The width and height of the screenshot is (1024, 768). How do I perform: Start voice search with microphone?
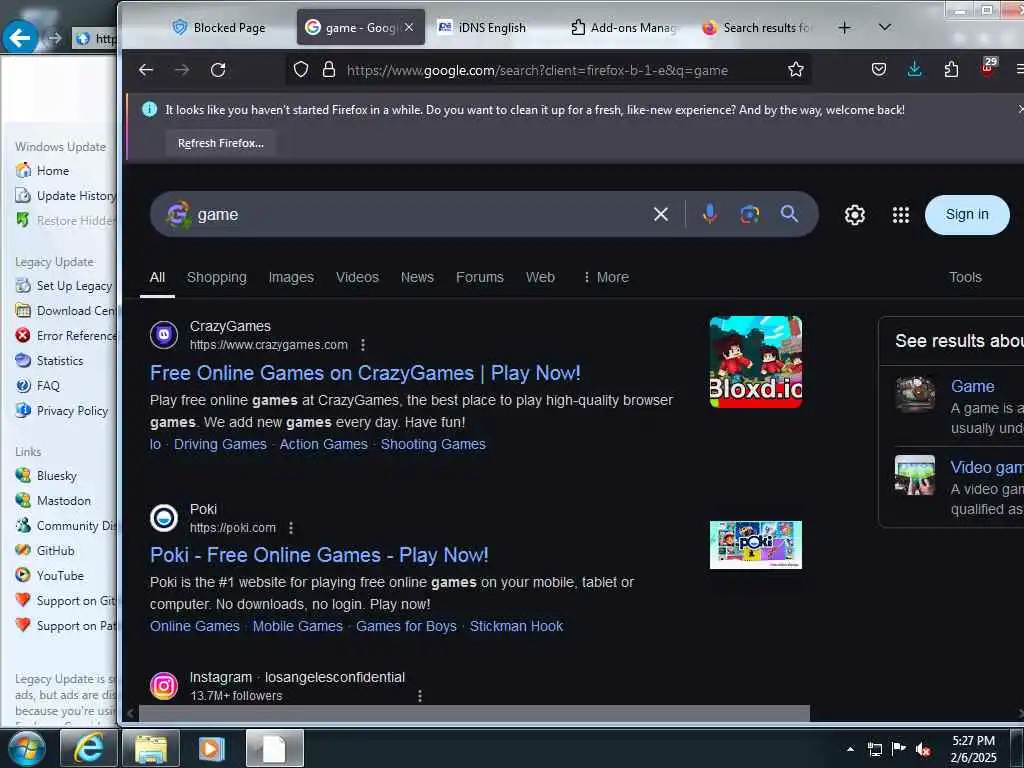(x=710, y=214)
